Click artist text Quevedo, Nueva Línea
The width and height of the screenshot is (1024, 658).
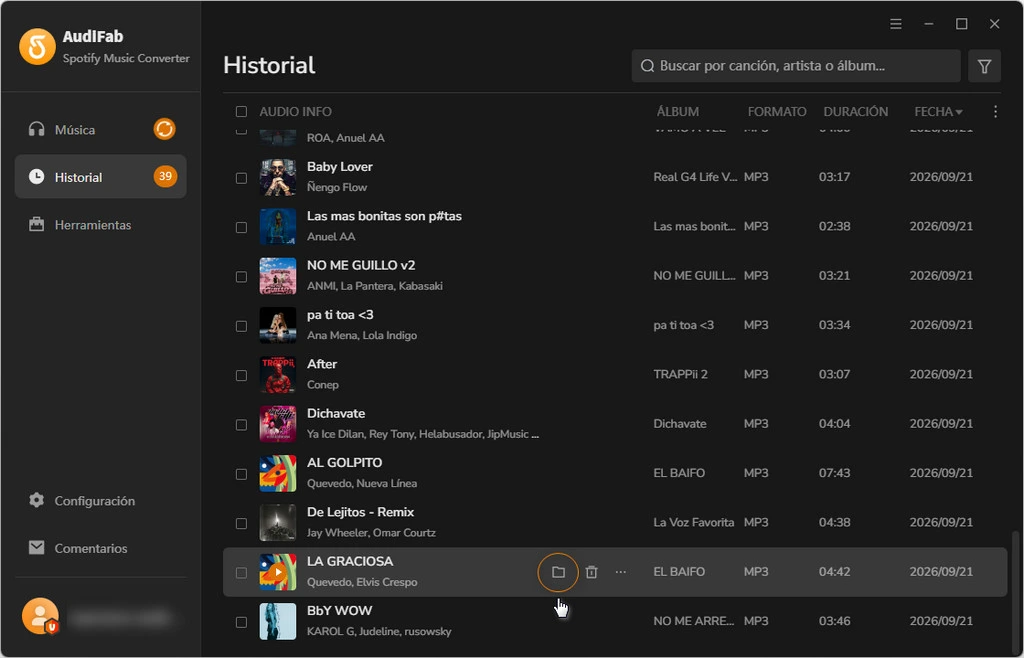(362, 484)
